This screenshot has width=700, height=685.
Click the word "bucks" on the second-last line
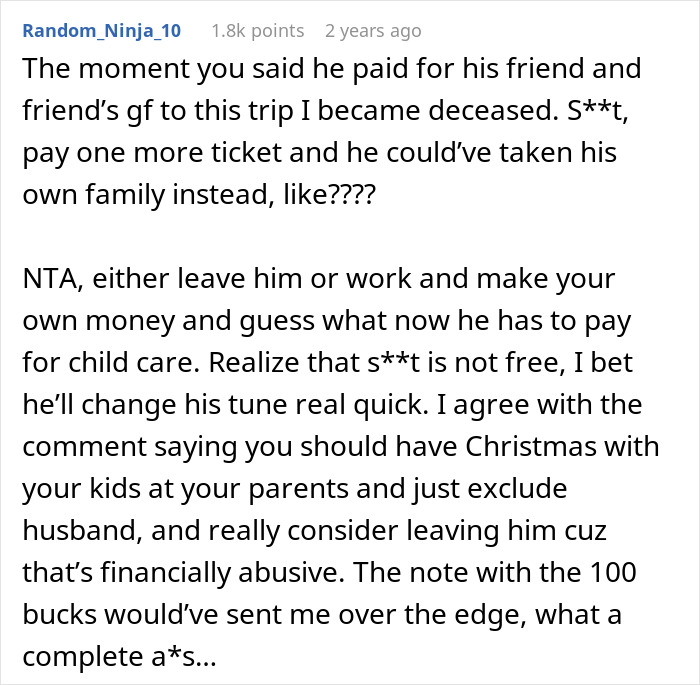click(59, 613)
